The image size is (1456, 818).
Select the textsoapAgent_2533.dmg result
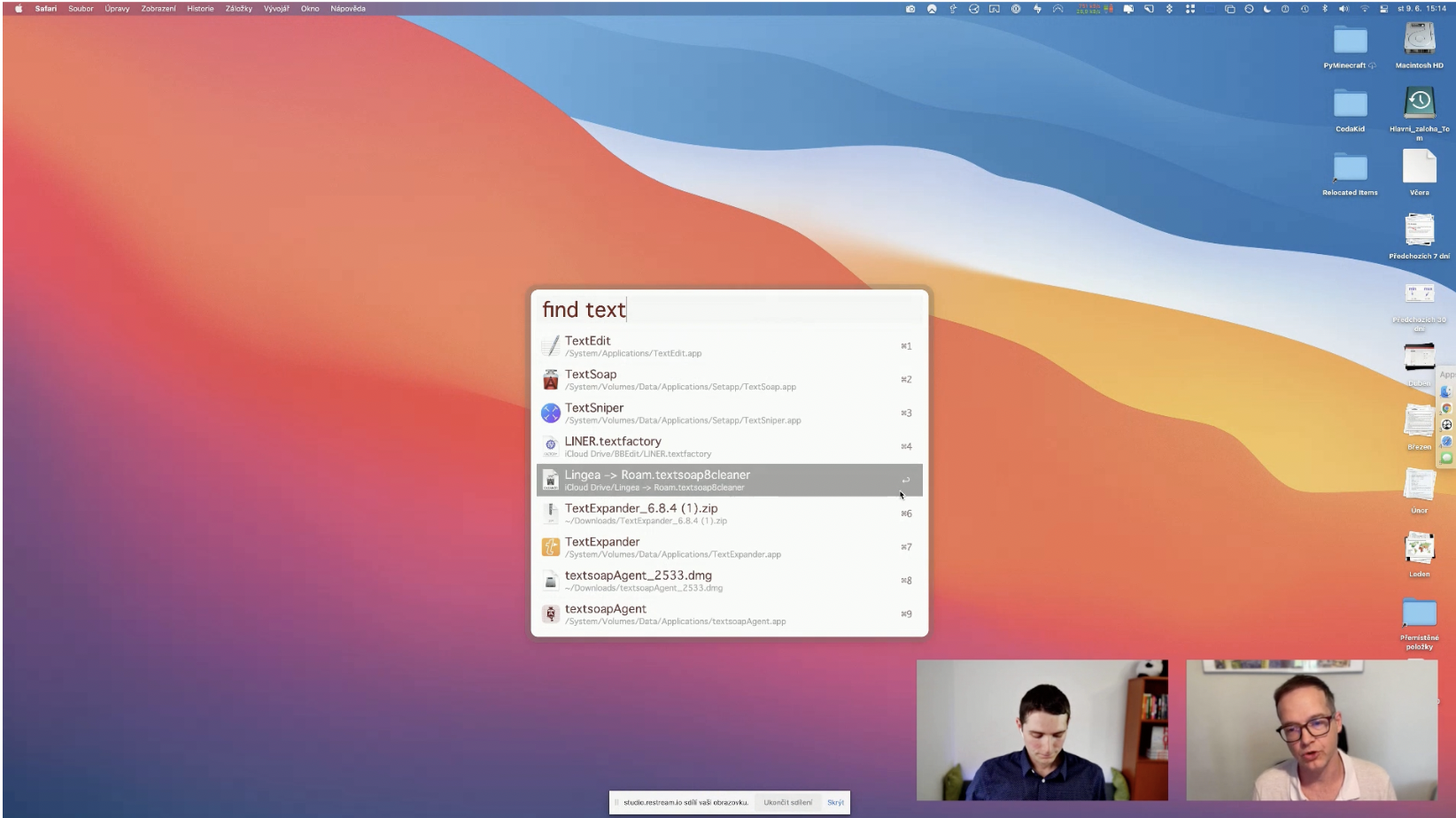coord(729,581)
